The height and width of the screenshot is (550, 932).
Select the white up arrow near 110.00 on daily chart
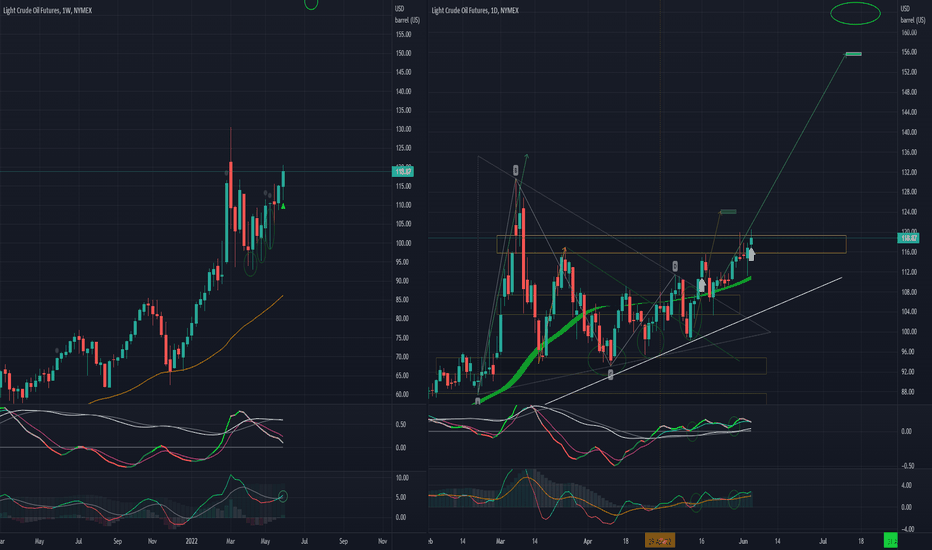701,285
